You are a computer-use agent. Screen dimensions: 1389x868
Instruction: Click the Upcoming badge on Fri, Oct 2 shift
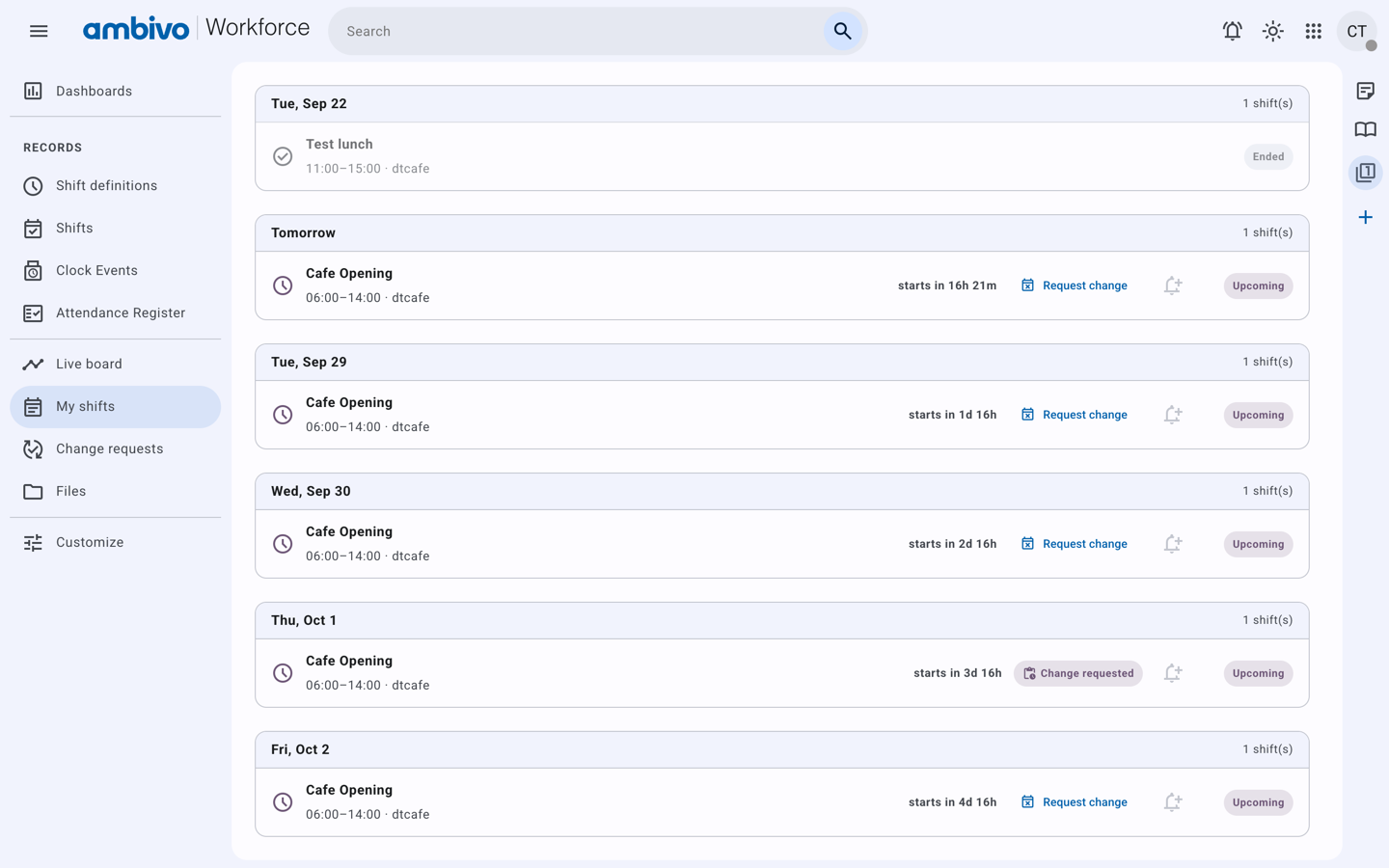1258,802
